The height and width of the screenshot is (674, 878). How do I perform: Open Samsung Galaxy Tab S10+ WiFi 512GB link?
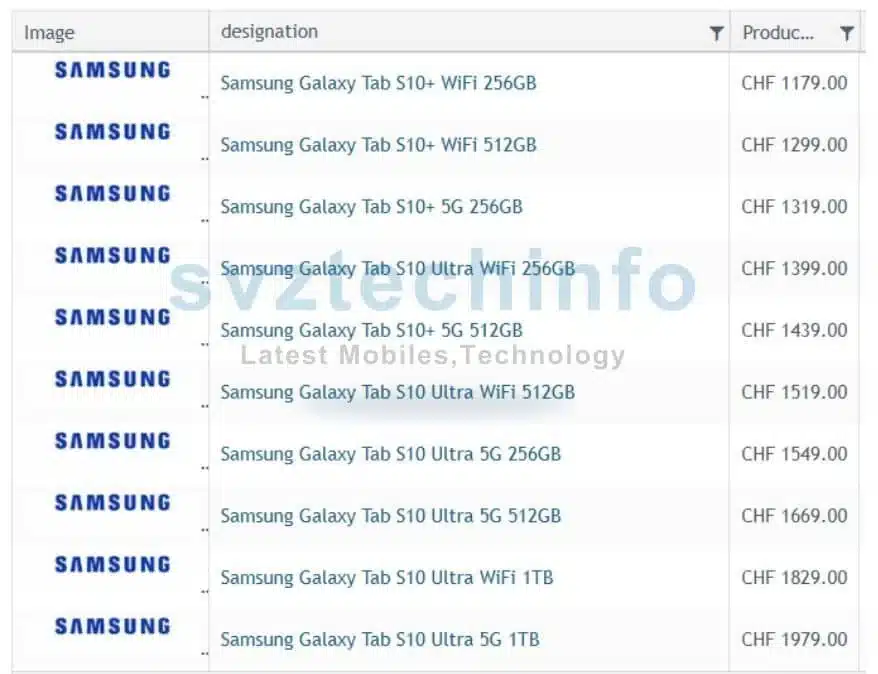coord(379,145)
